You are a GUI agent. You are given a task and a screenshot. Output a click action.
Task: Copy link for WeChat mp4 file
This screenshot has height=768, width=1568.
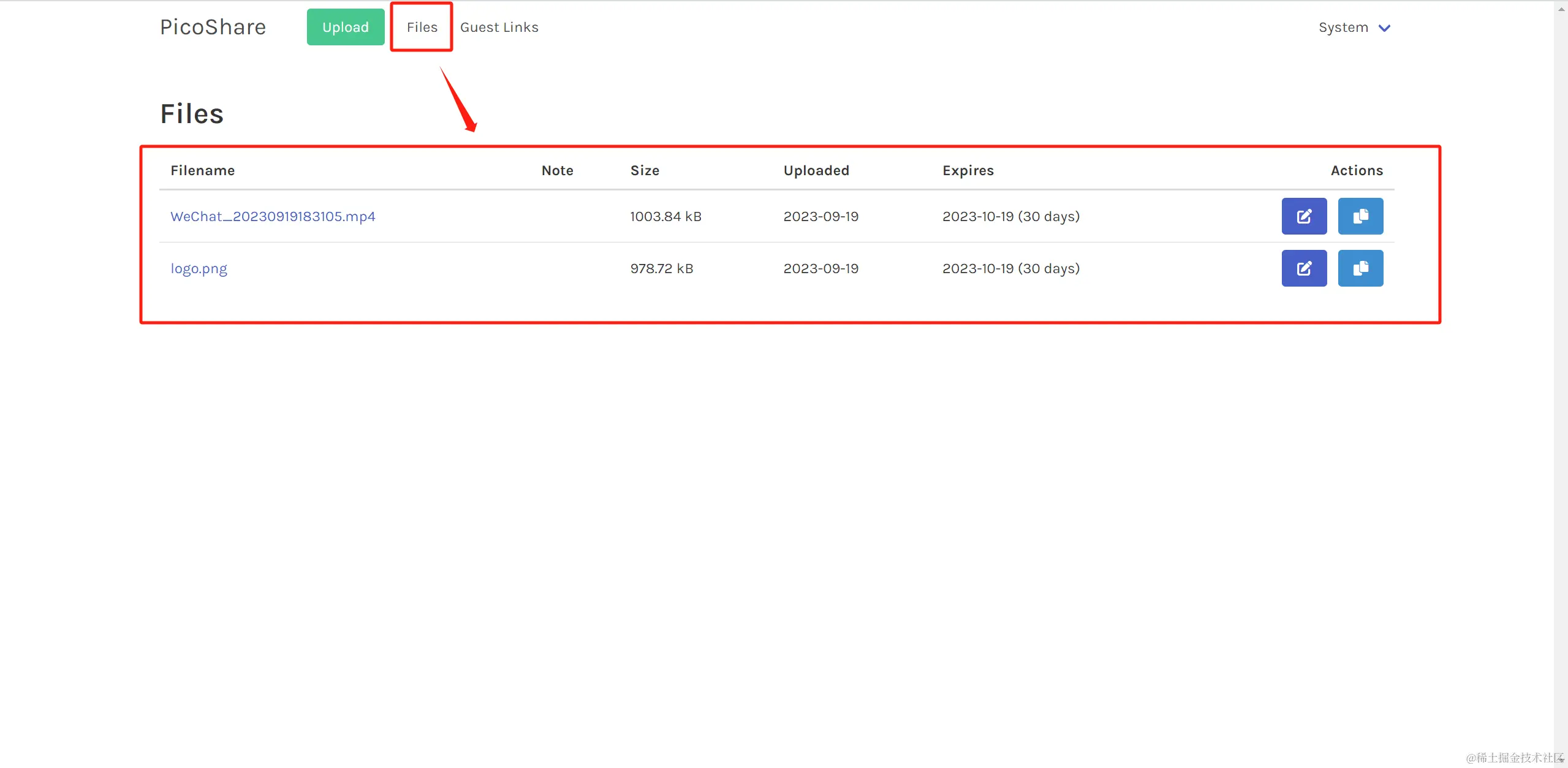point(1360,216)
